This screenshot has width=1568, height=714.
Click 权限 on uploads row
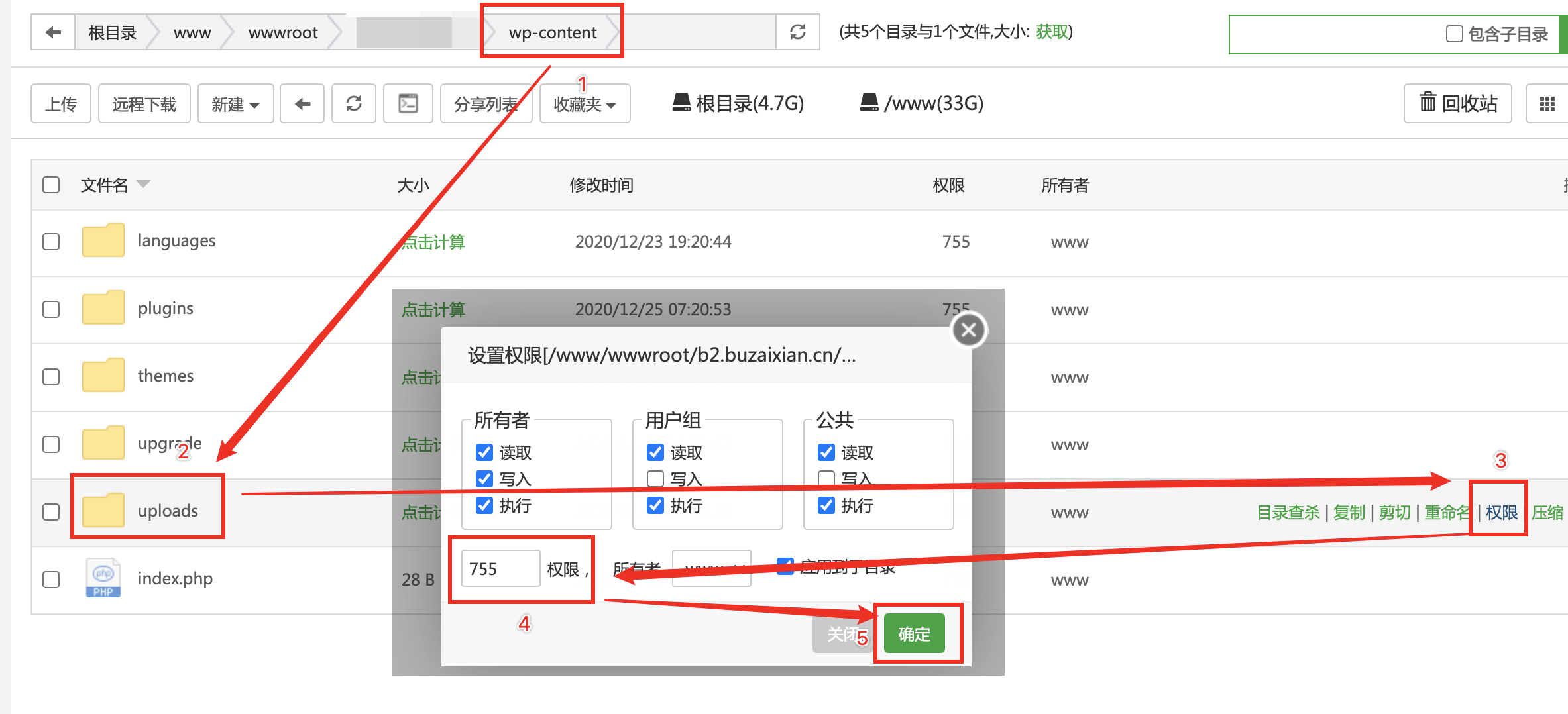pyautogui.click(x=1502, y=512)
